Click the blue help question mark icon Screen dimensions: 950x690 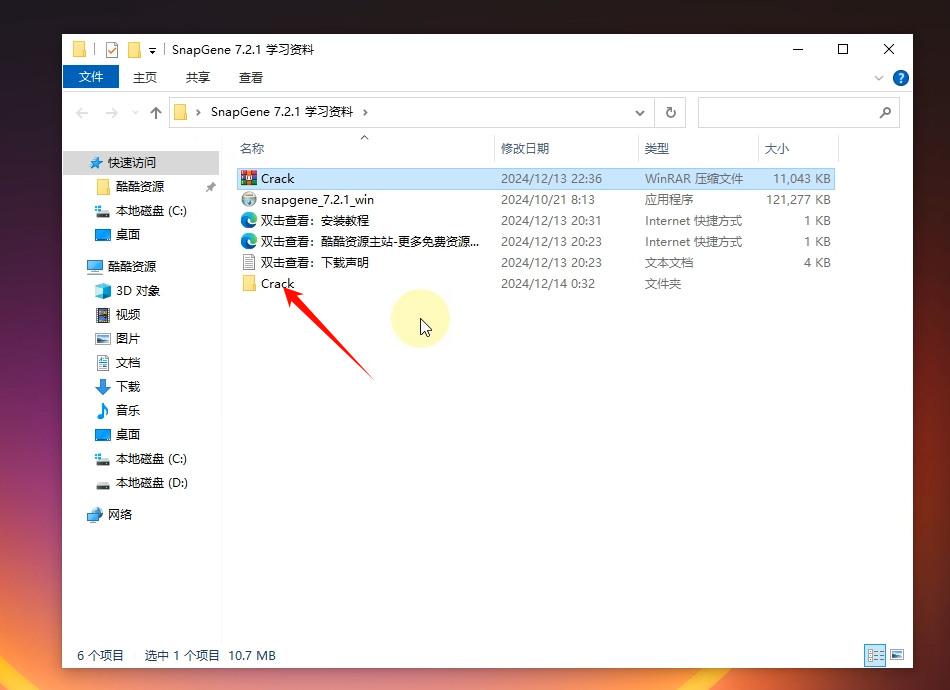900,77
